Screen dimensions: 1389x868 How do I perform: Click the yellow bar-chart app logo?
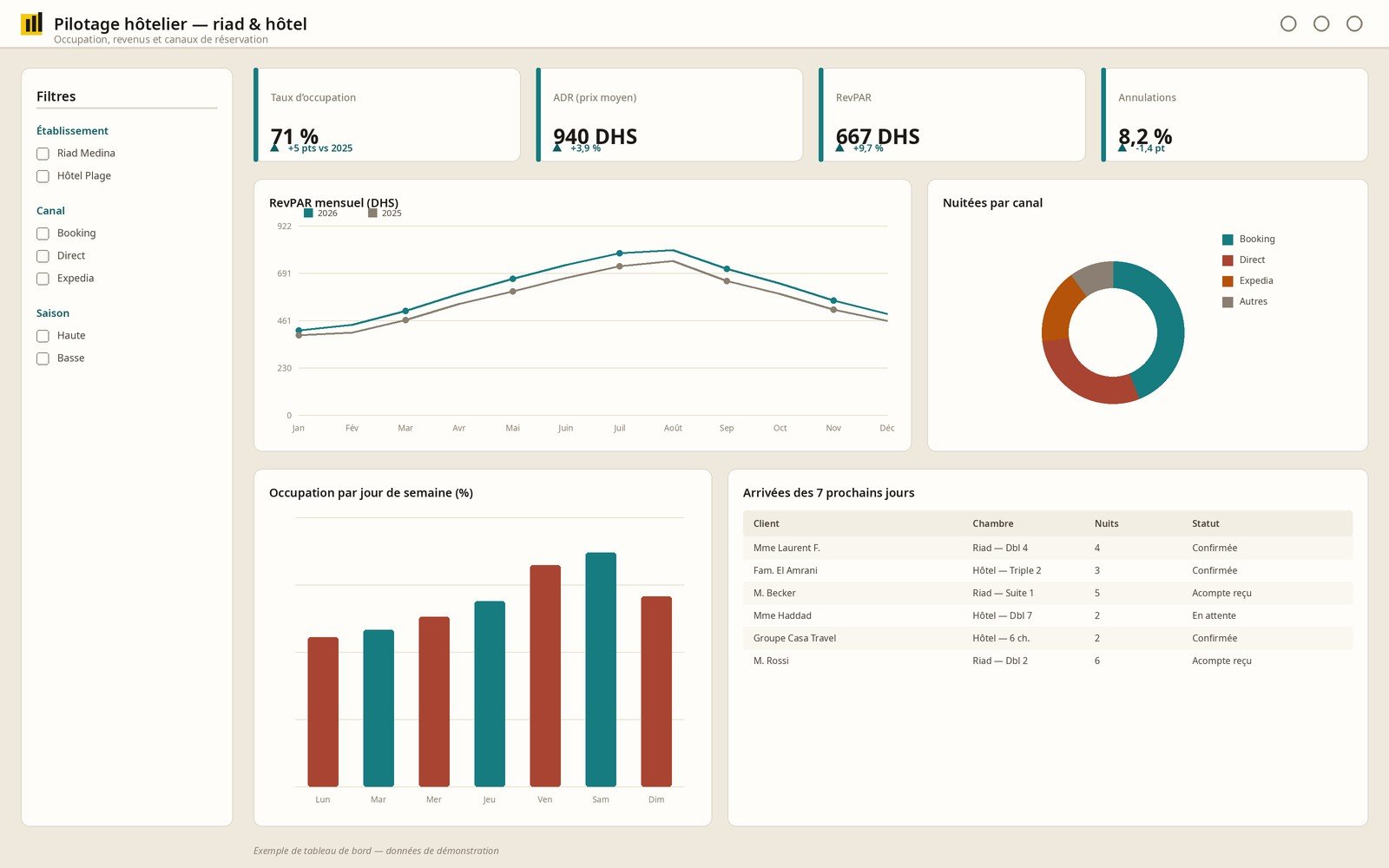point(31,23)
